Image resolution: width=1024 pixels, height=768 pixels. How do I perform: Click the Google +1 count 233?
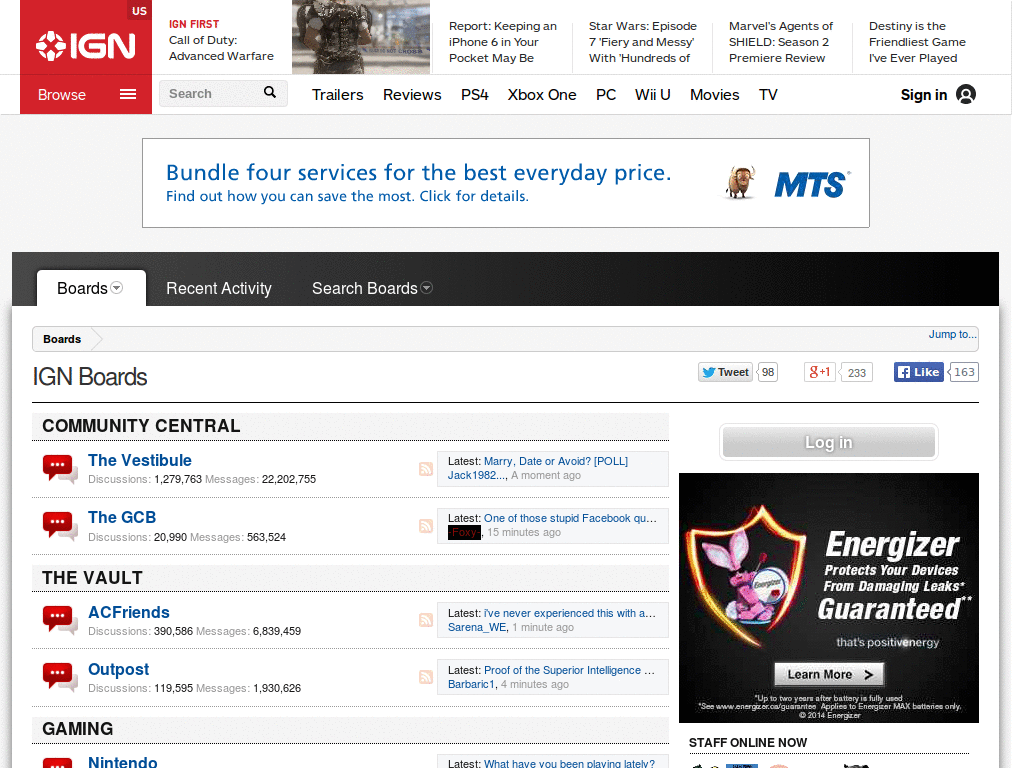(x=856, y=372)
